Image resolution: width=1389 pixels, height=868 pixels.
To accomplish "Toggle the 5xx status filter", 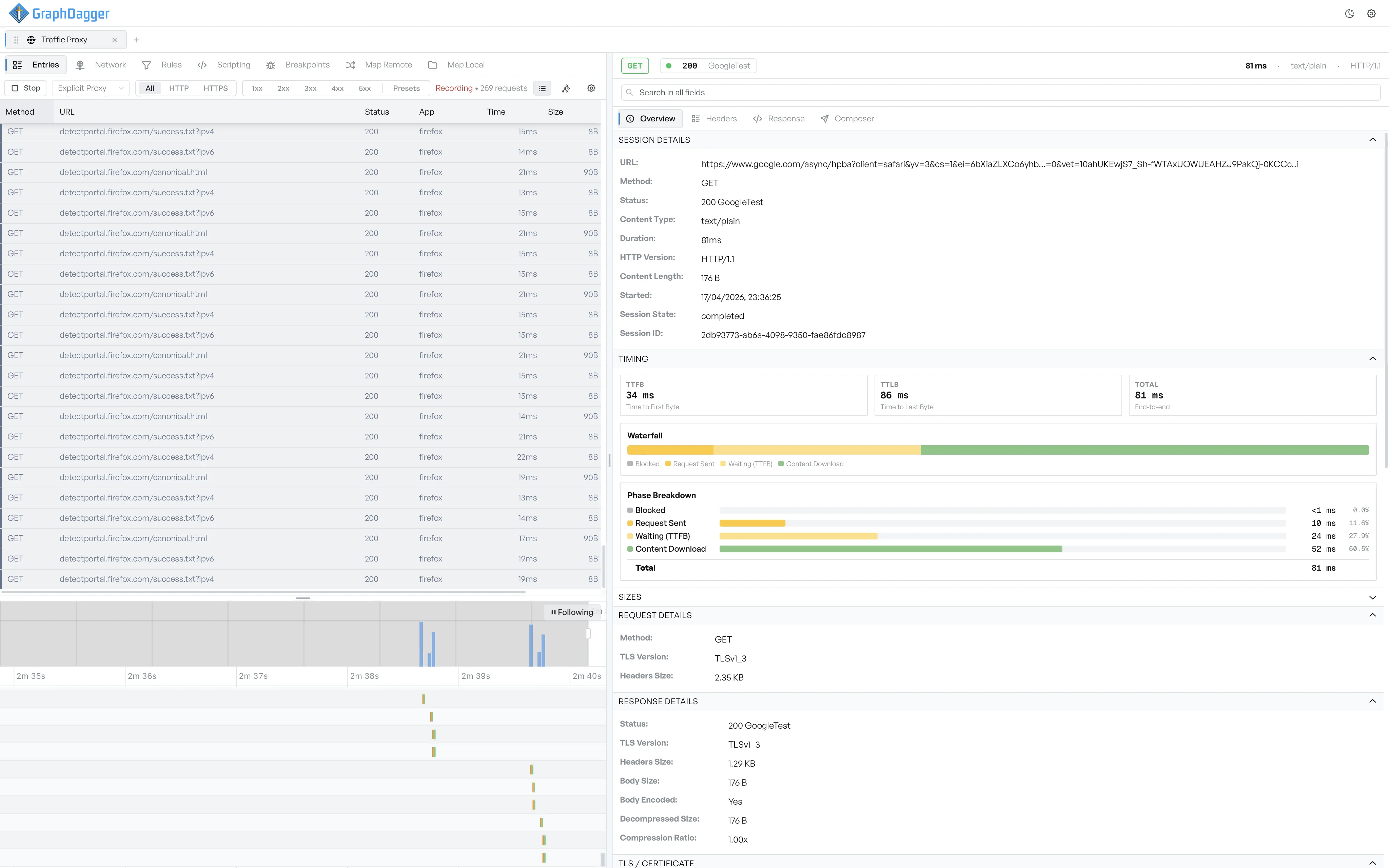I will tap(365, 88).
